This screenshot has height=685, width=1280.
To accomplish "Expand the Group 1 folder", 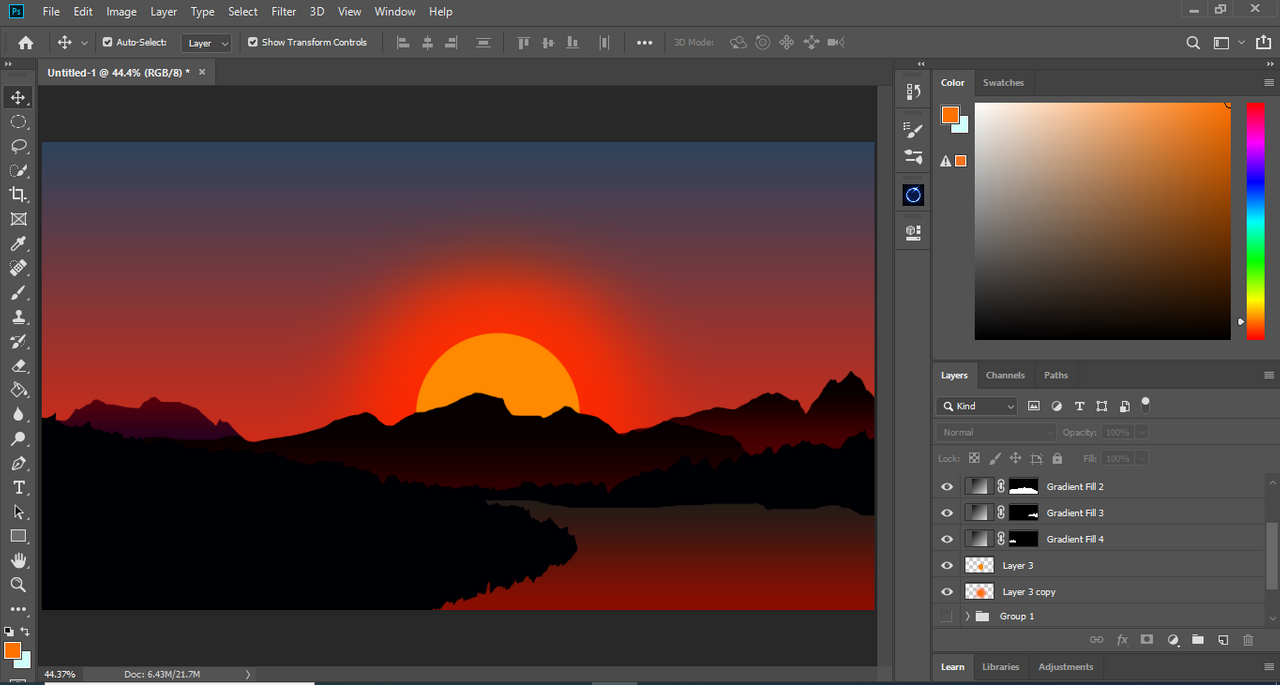I will pos(967,616).
